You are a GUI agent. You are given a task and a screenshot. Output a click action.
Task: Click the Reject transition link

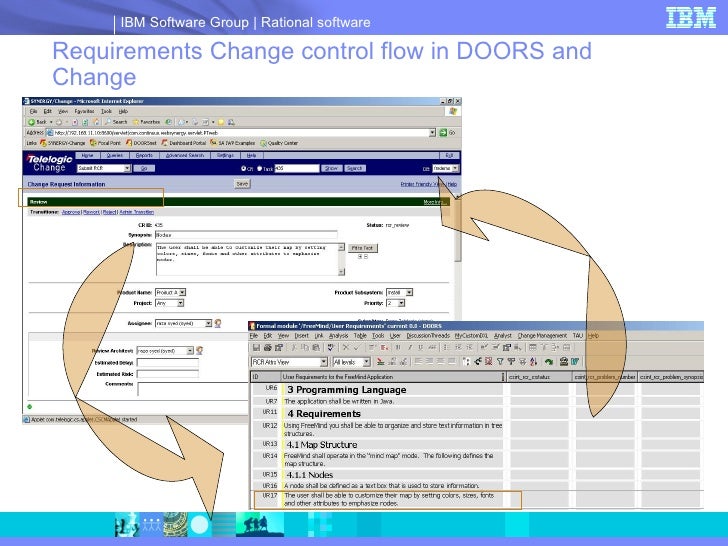click(110, 212)
